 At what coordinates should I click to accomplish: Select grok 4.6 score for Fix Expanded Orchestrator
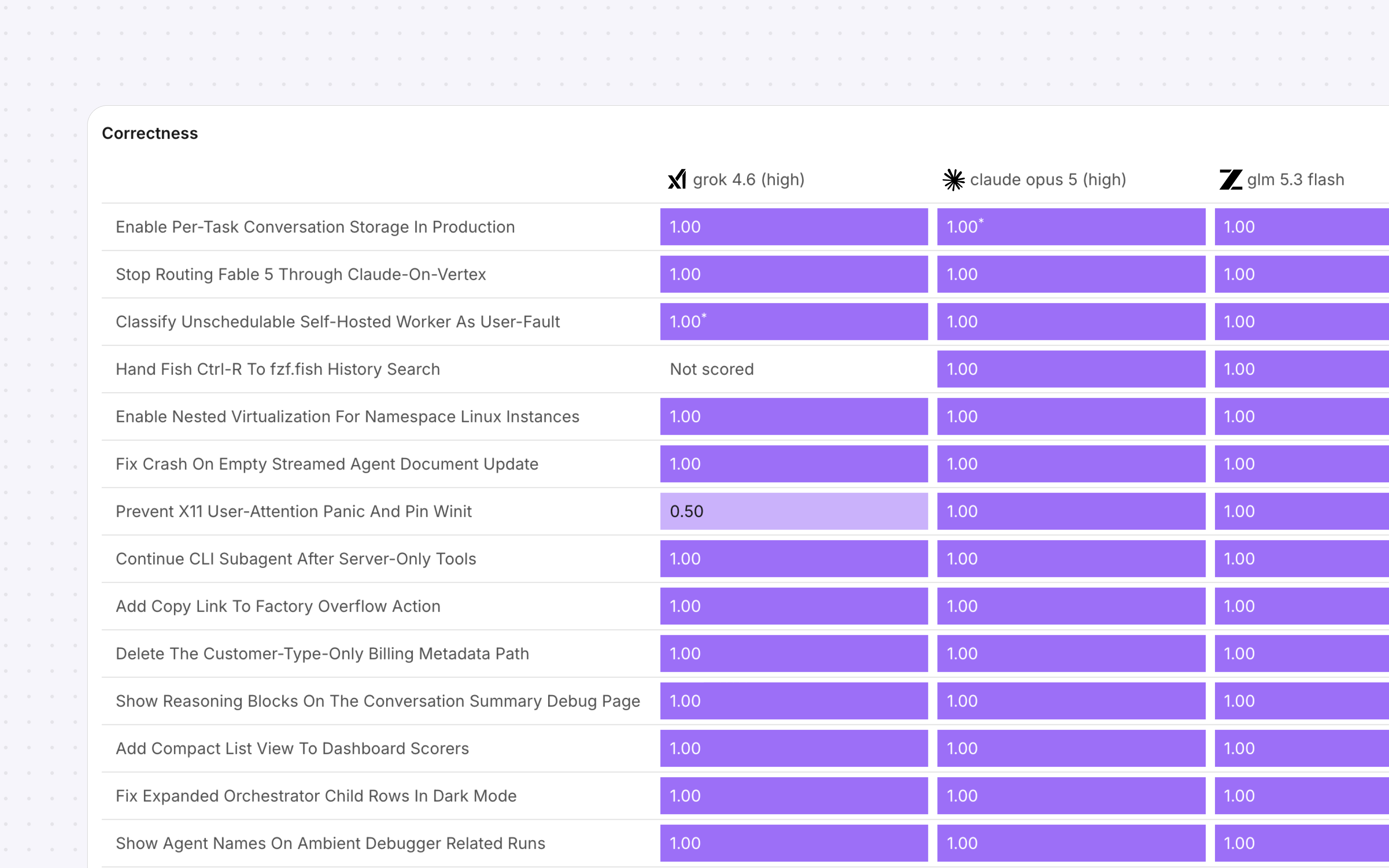794,796
